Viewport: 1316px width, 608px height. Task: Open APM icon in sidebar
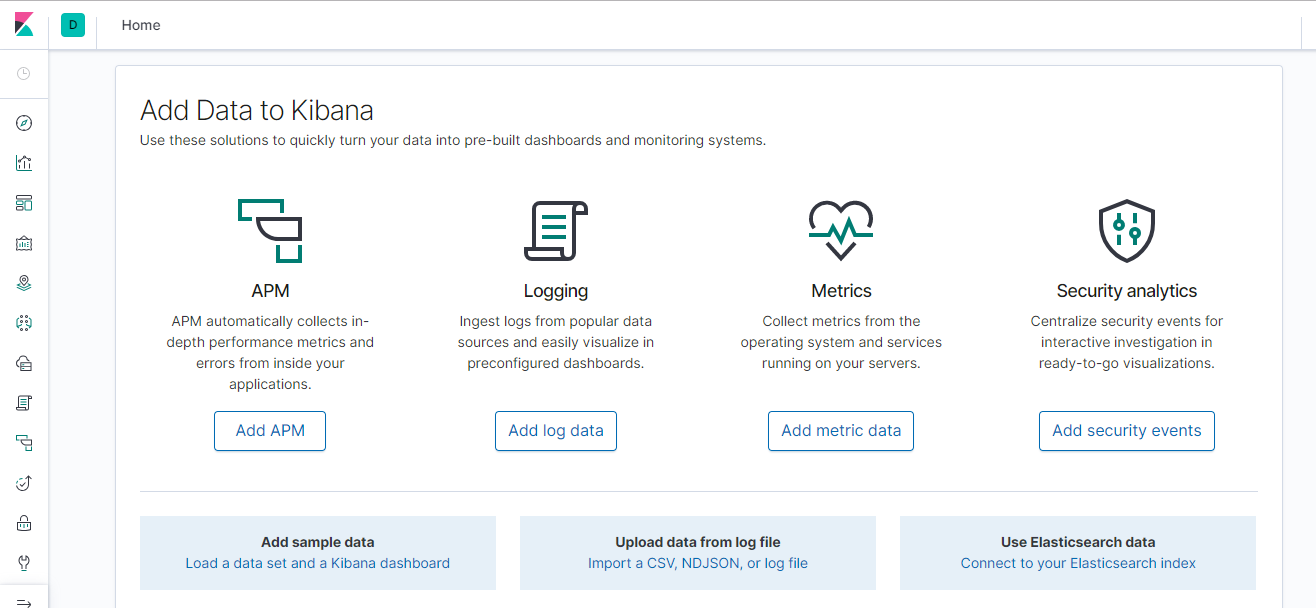[24, 443]
